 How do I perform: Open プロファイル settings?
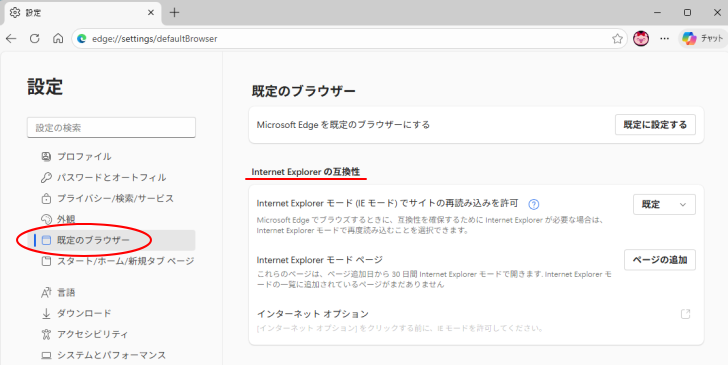pos(111,156)
